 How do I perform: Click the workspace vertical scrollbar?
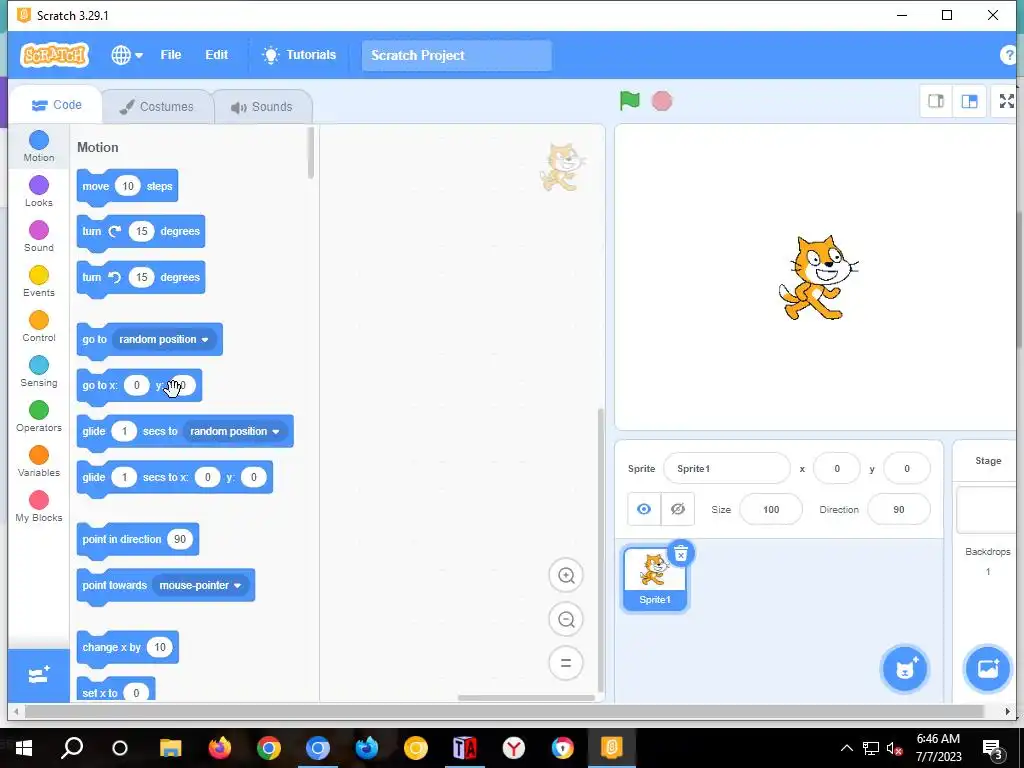tap(601, 550)
